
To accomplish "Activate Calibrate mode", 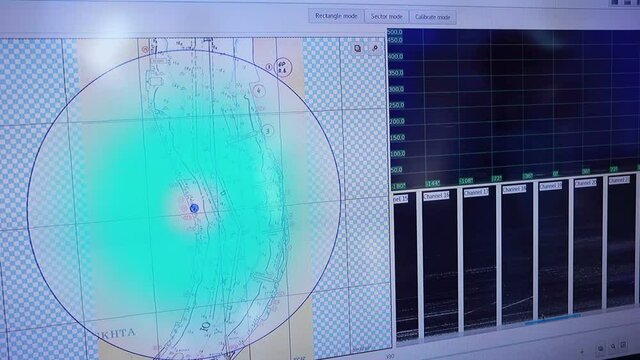I will (432, 17).
